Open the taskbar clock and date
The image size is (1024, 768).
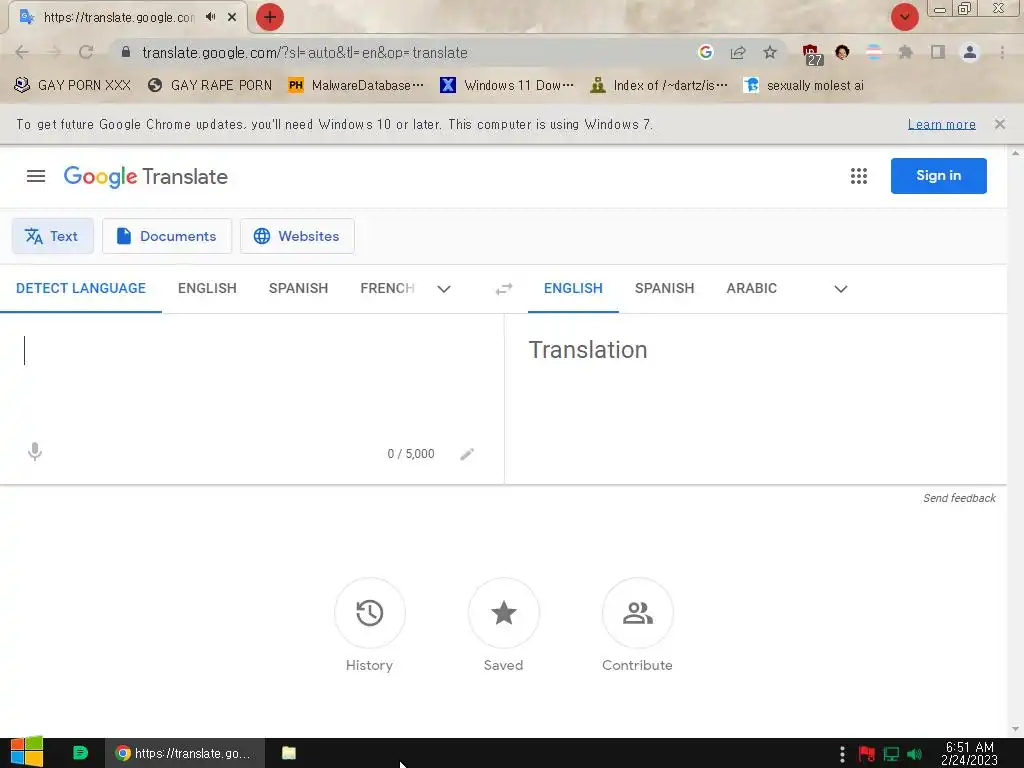pos(969,753)
